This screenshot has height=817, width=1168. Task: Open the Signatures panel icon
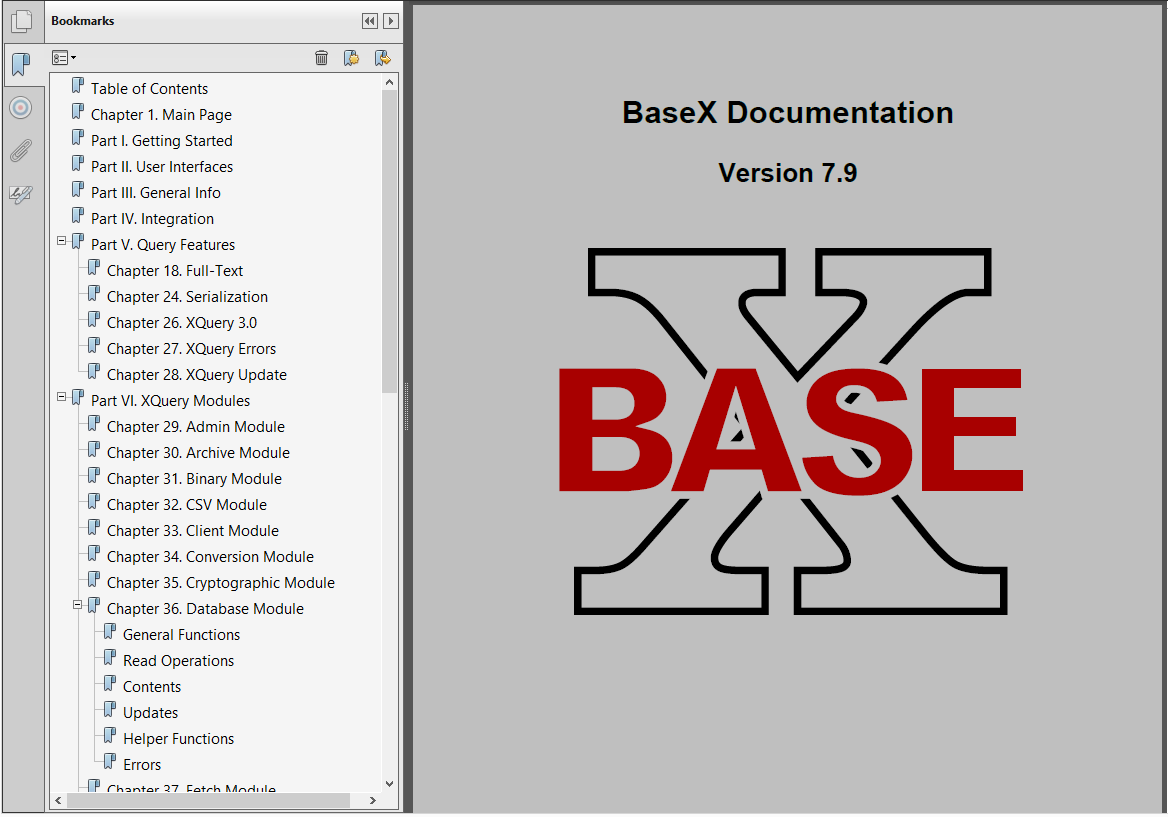21,194
